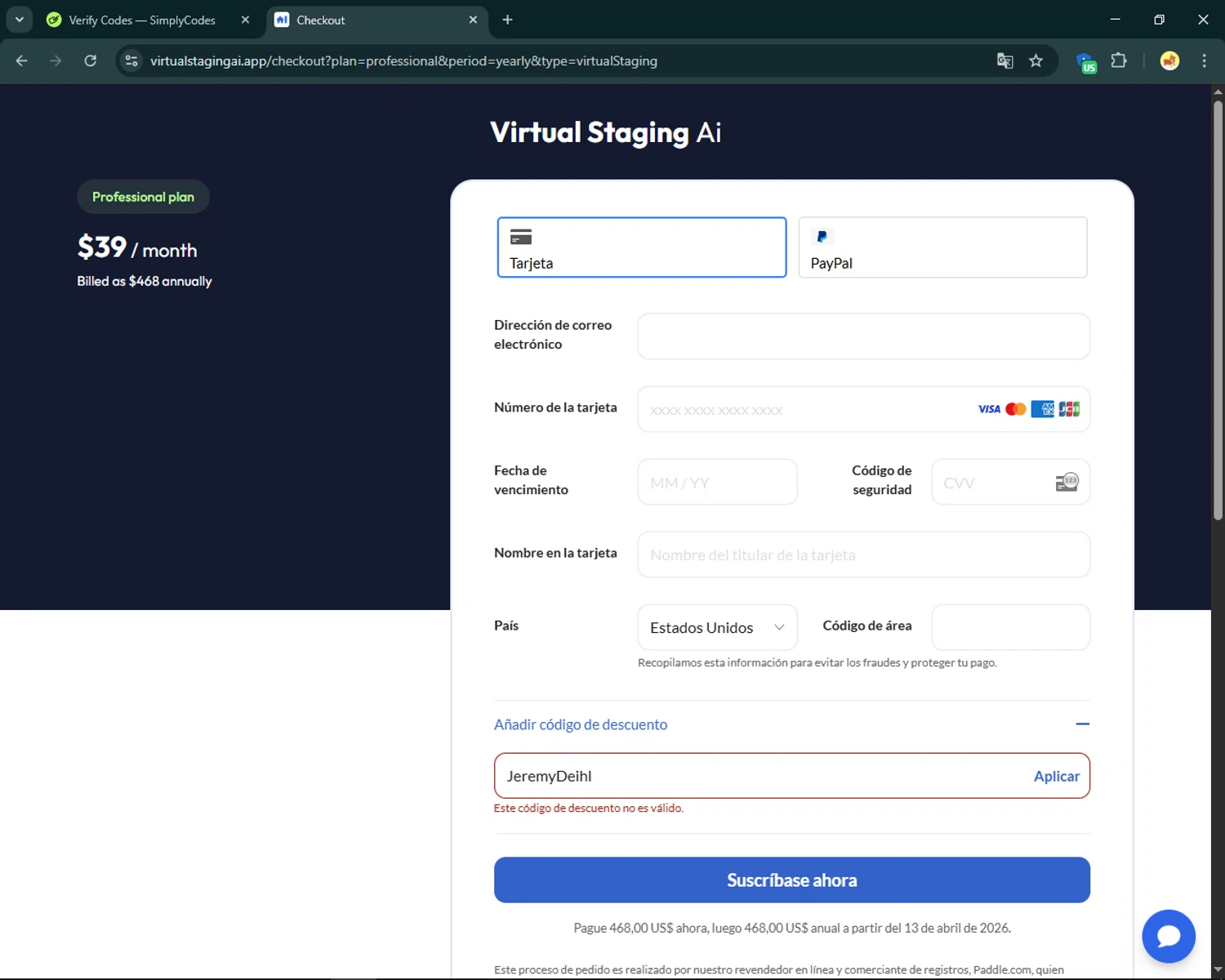Screen dimensions: 1225x980
Task: Click the CVV security code field
Action: coord(1010,482)
